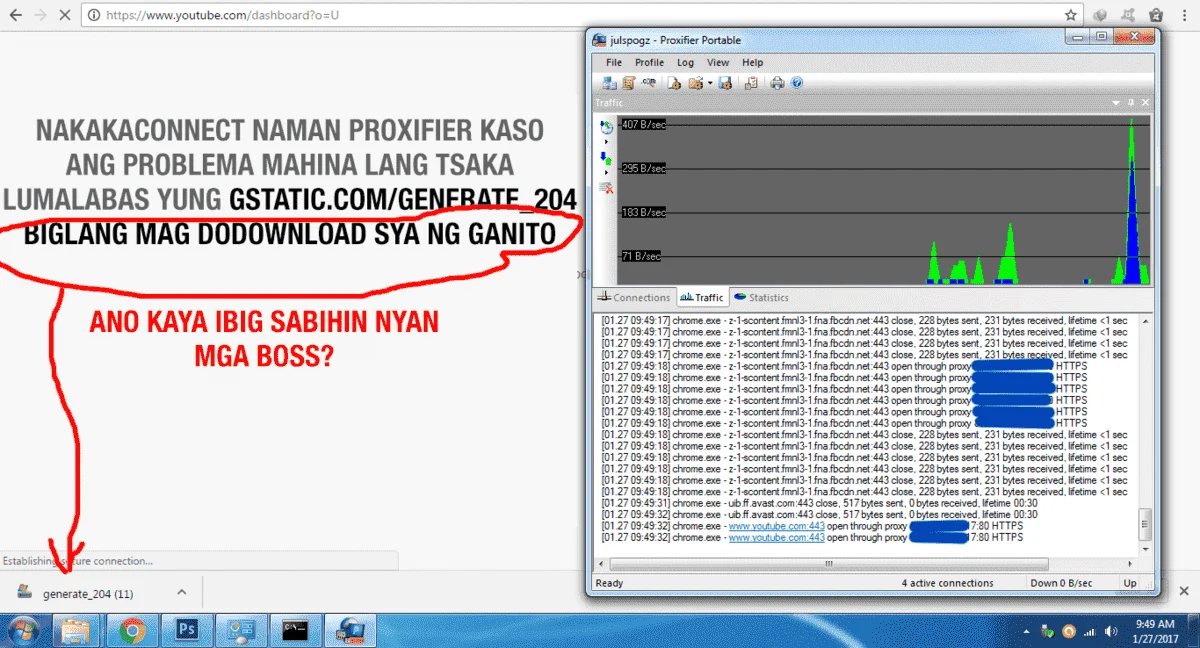Open the Log menu
Image resolution: width=1200 pixels, height=648 pixels.
(x=685, y=62)
